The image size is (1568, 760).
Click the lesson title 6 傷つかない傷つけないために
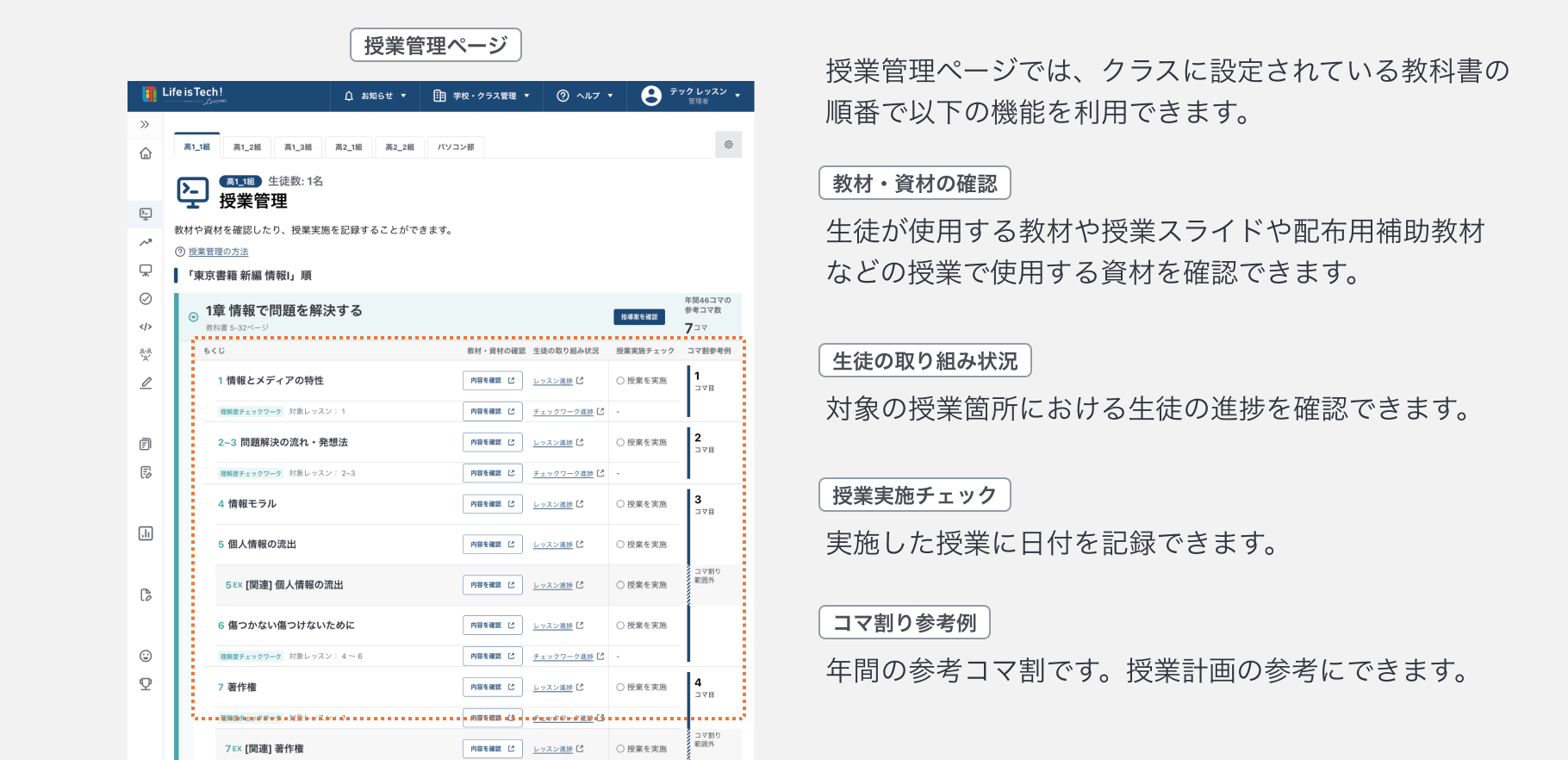coord(286,626)
